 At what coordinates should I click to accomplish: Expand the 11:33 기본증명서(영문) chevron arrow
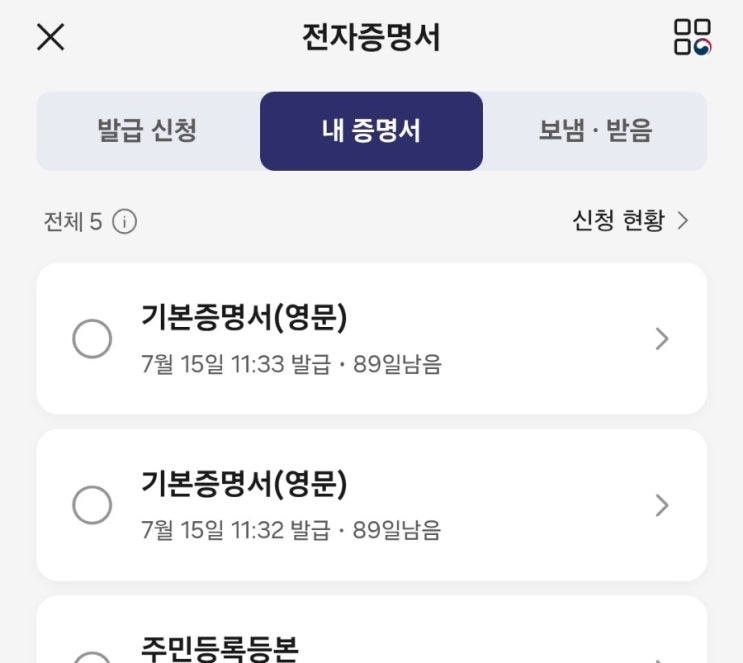pos(661,339)
